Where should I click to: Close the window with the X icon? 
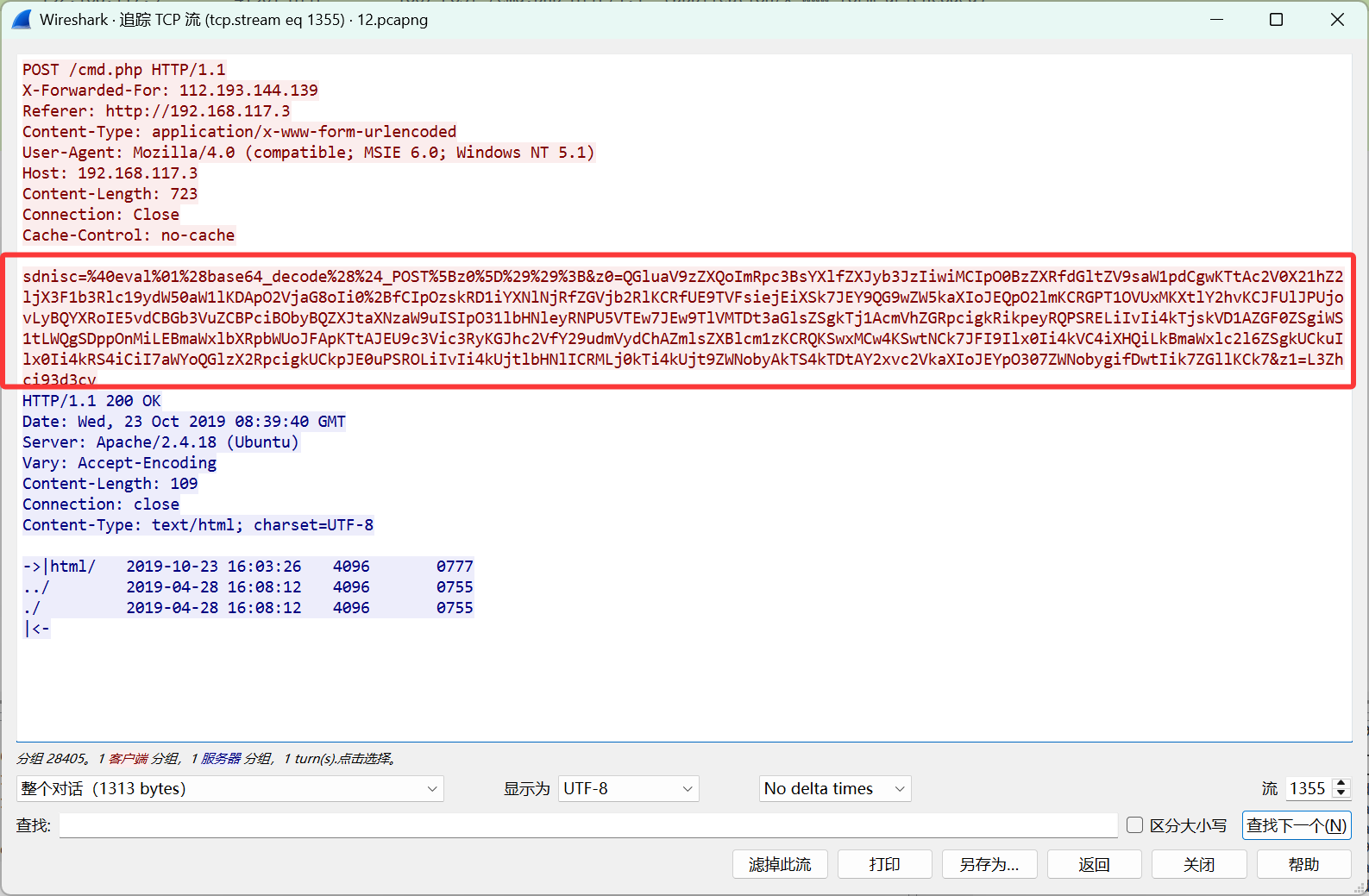tap(1337, 19)
